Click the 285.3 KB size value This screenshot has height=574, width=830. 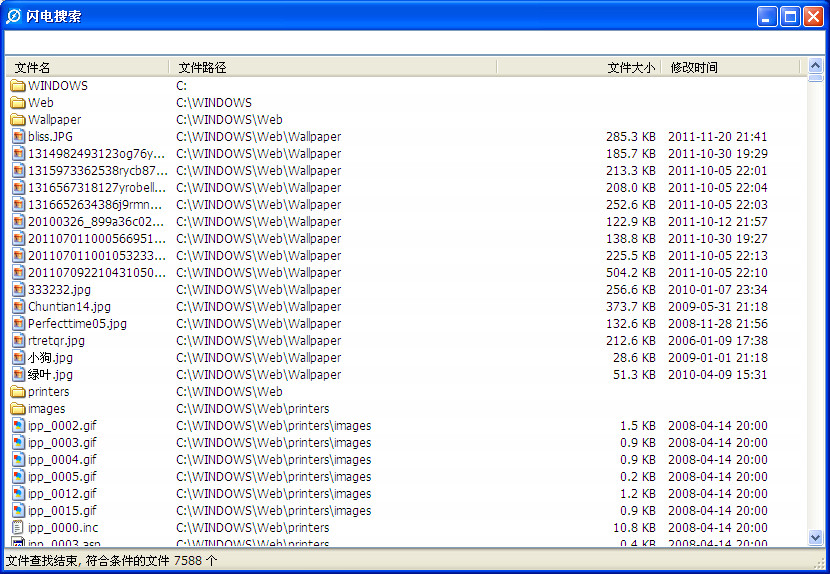[x=630, y=137]
